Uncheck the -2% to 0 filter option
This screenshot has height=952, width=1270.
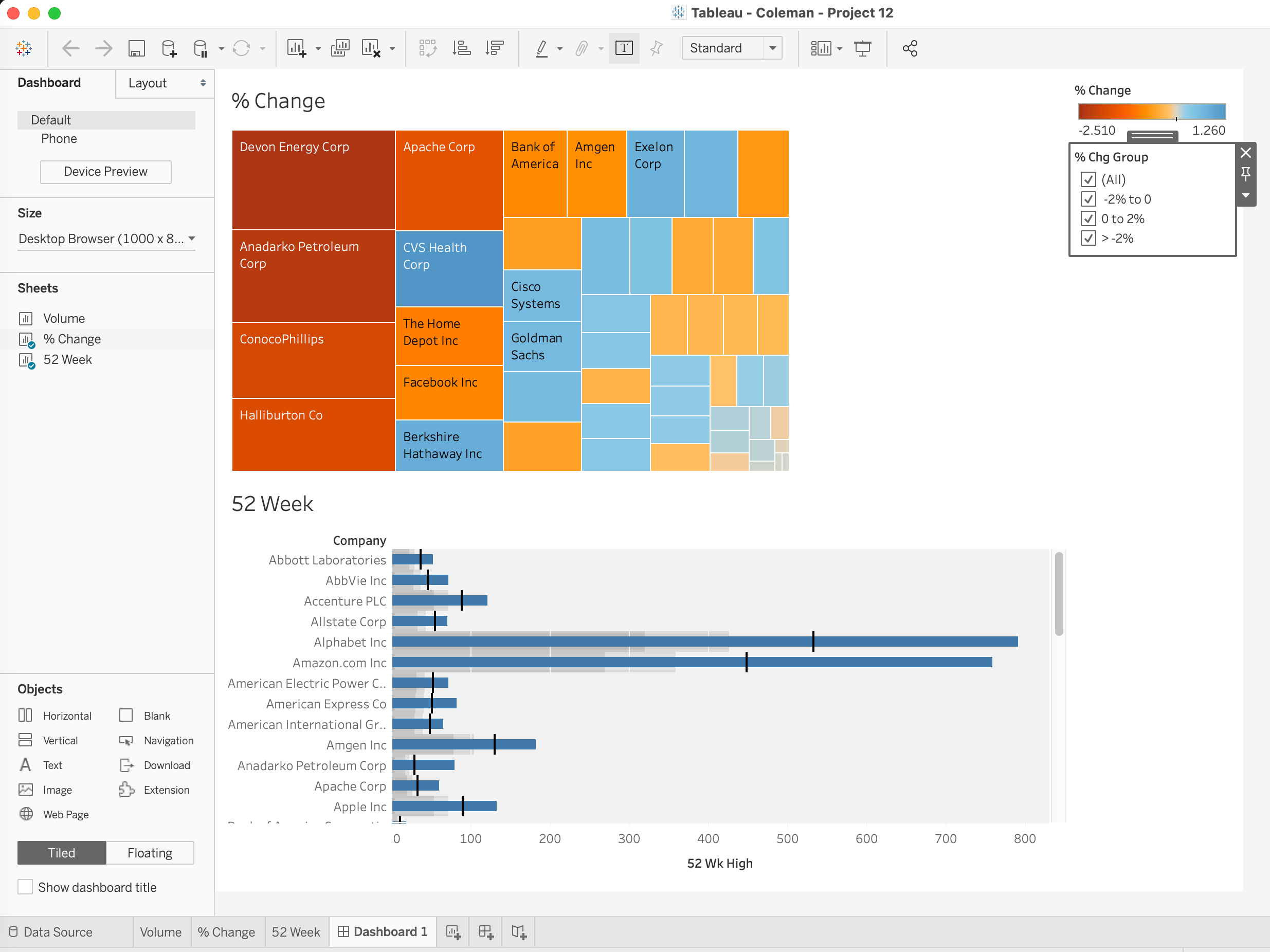pos(1088,199)
